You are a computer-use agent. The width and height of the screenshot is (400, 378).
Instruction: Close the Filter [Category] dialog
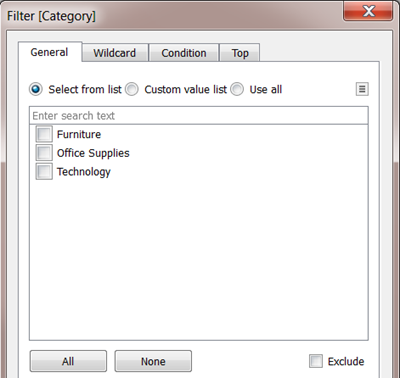pyautogui.click(x=368, y=11)
